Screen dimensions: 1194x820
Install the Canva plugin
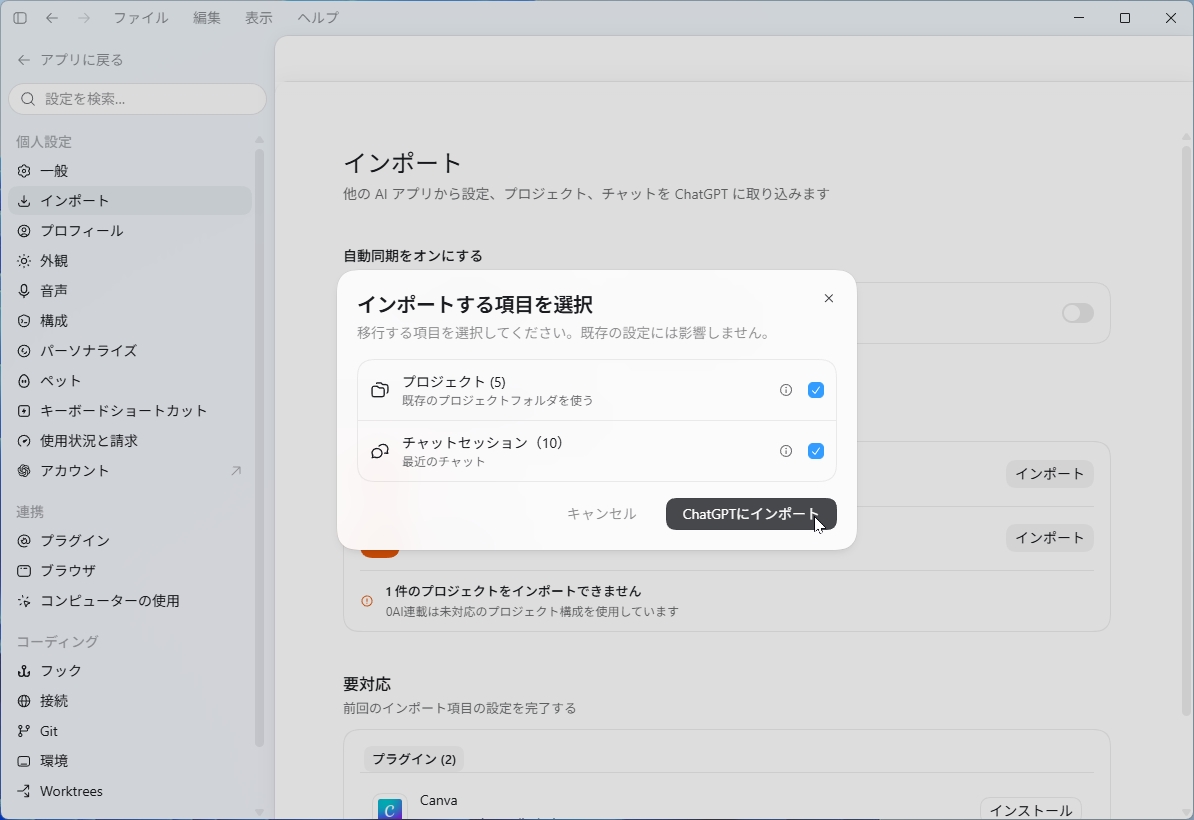click(1030, 809)
